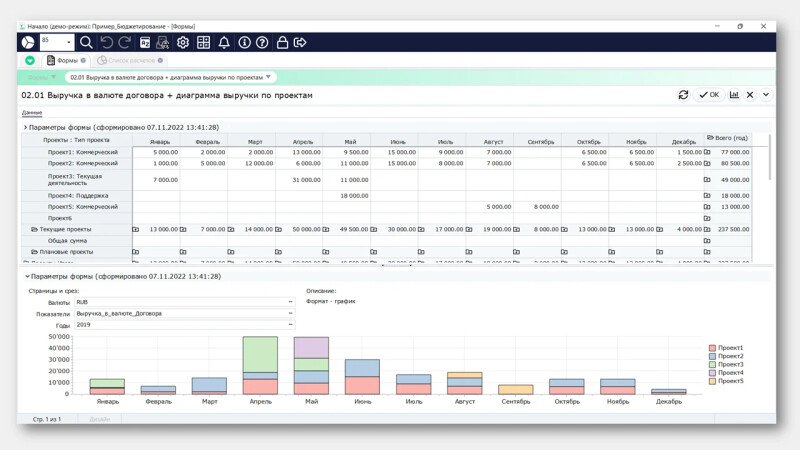
Task: Open the zoom level 85 dropdown
Action: point(69,42)
